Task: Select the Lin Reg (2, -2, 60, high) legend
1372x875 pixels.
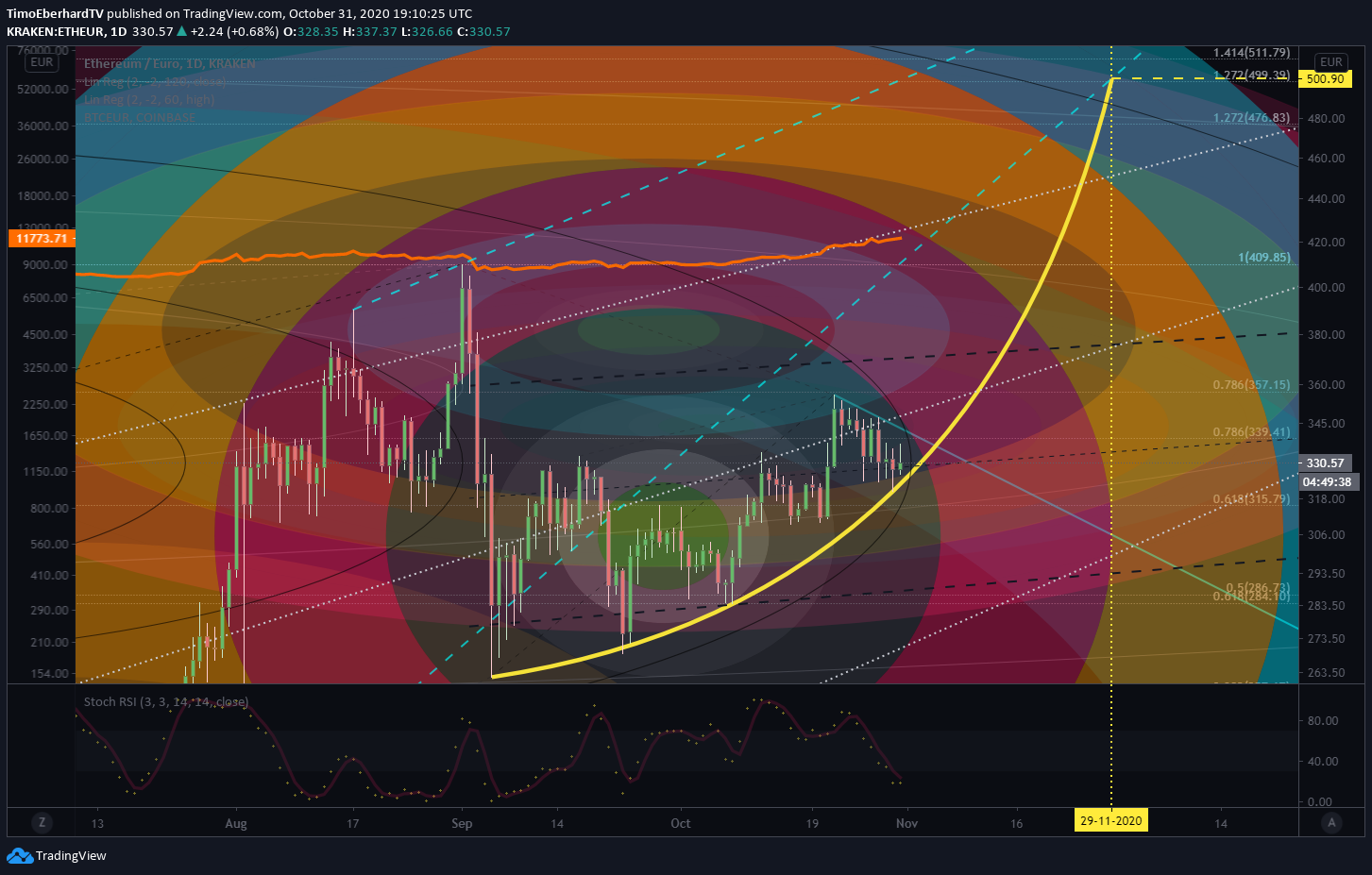Action: coord(149,99)
